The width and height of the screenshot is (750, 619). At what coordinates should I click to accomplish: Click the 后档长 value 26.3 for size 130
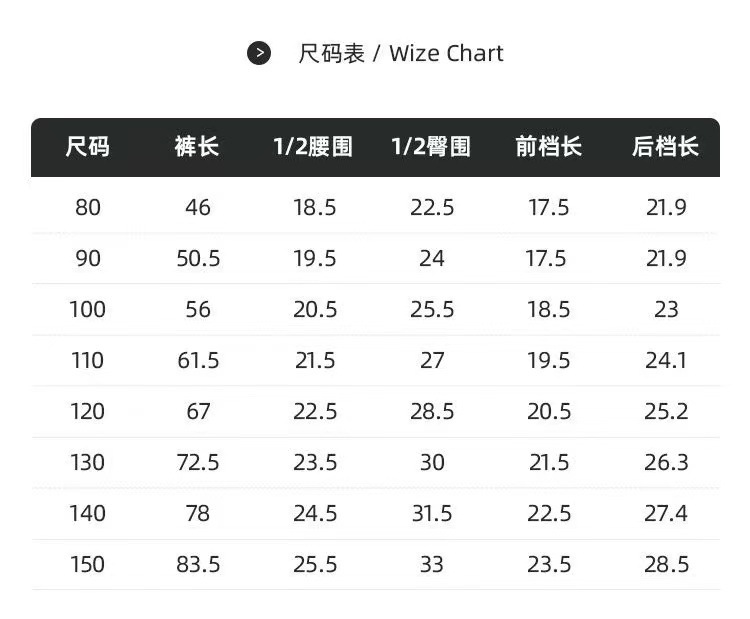click(x=666, y=462)
